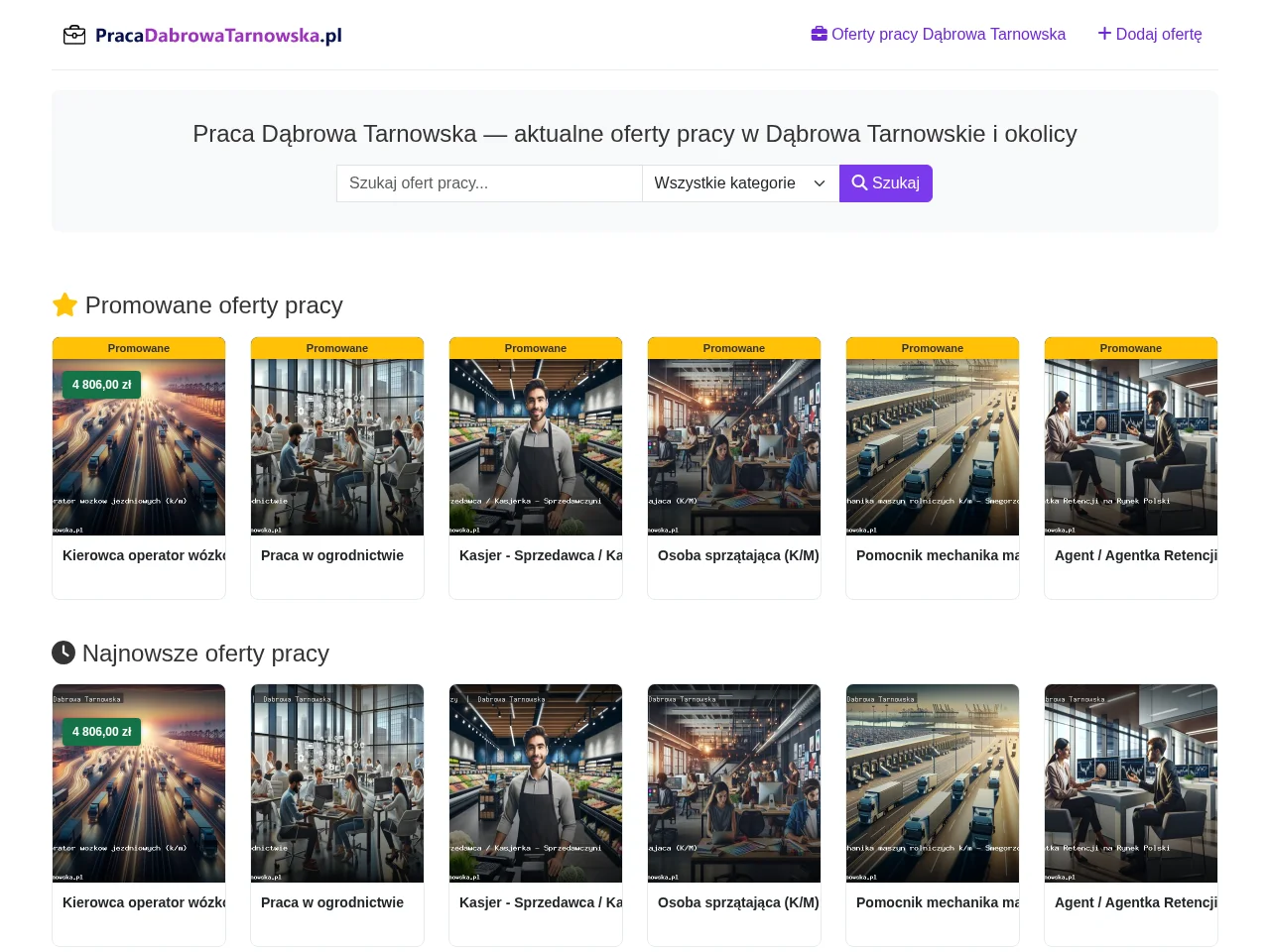The image size is (1270, 952).
Task: Open the Dodaj ofertę menu link
Action: (1150, 34)
